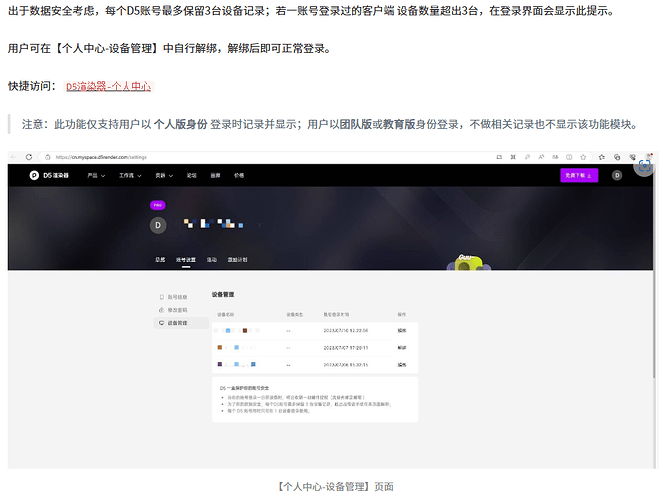Viewport: 659px width, 500px height.
Task: Click 解绑 for the 2023/07/07 device row
Action: (402, 348)
